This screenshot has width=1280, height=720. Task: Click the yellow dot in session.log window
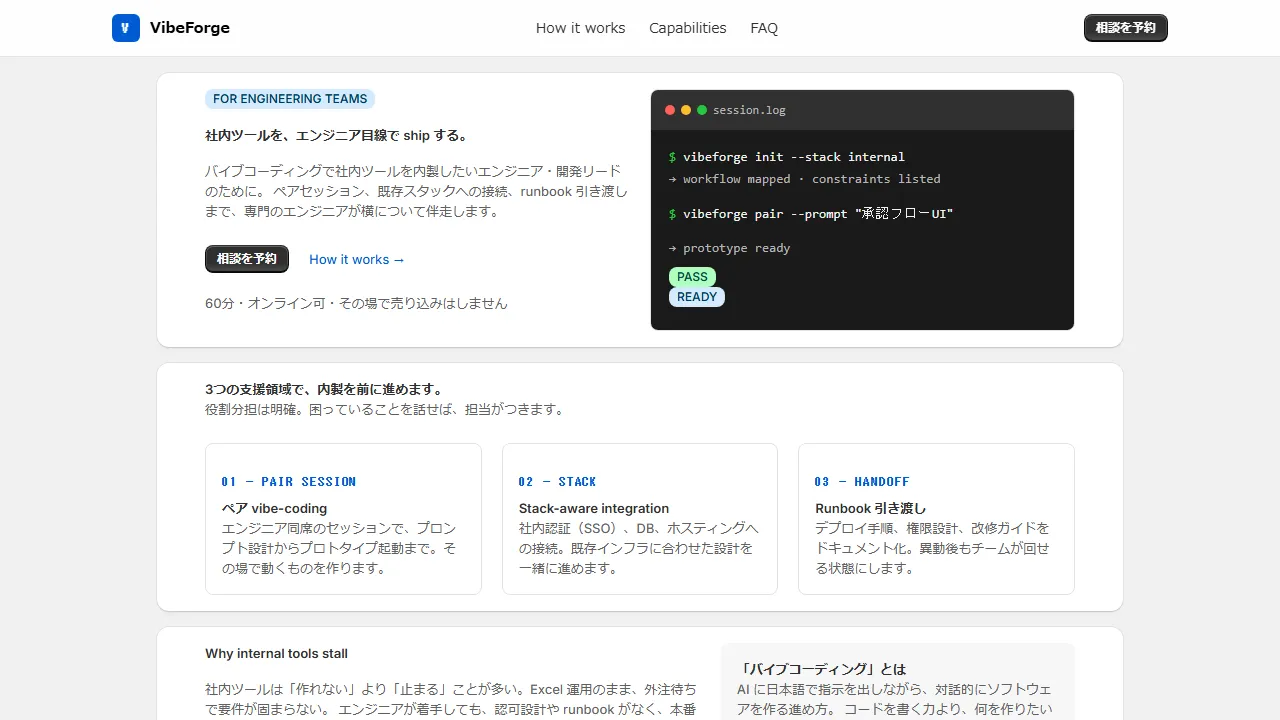click(686, 110)
